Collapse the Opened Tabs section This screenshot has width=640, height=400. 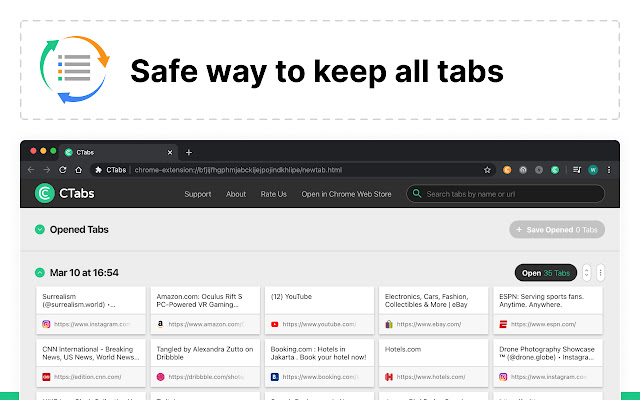(40, 229)
